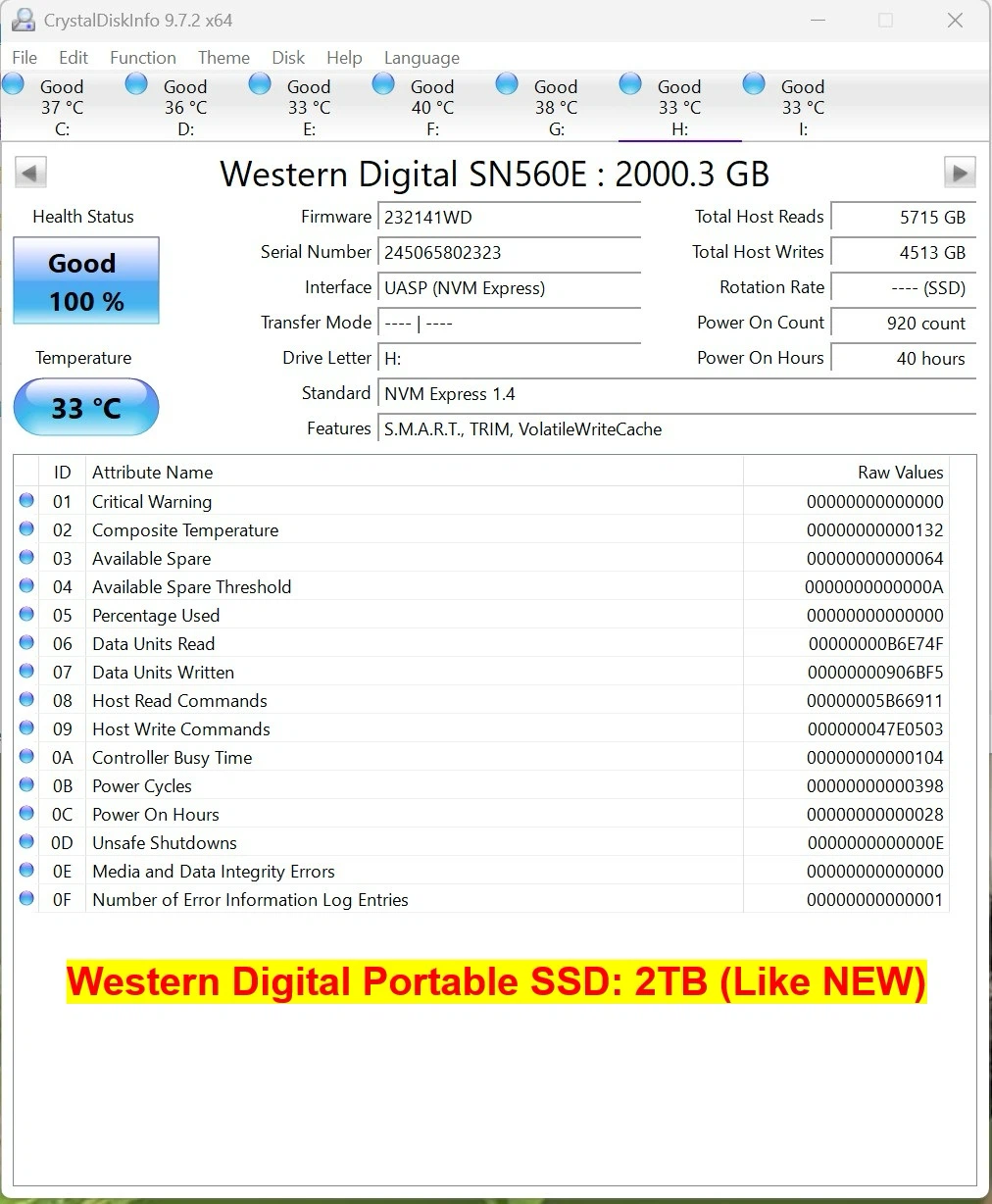Image resolution: width=992 pixels, height=1204 pixels.
Task: Click raw value 00000000000132
Action: click(x=875, y=529)
